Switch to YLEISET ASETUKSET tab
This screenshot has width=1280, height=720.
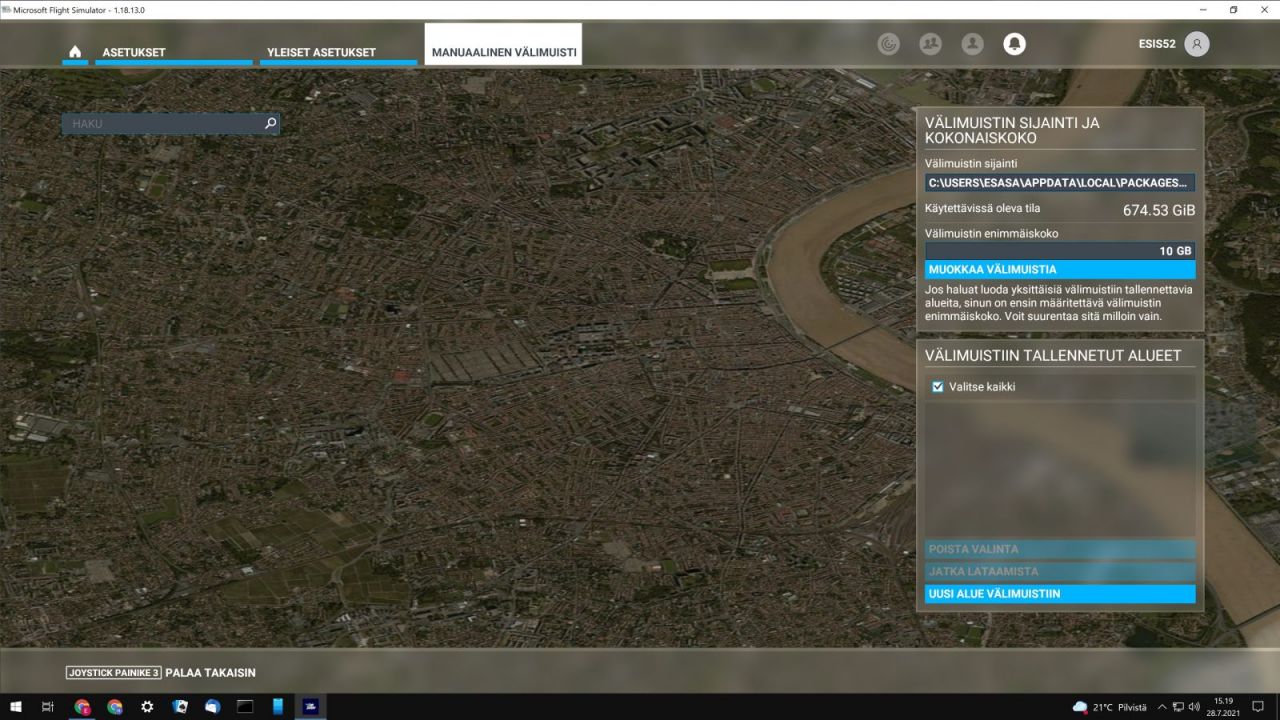[338, 52]
